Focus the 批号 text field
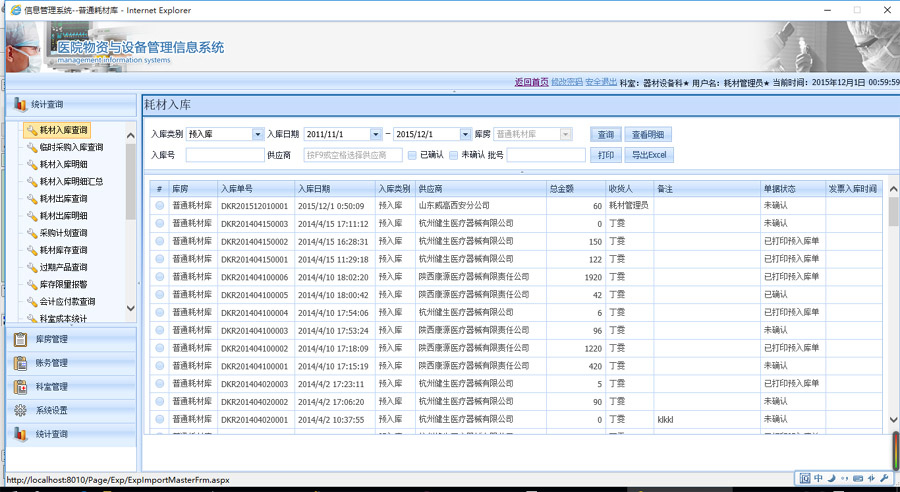900x492 pixels. click(x=546, y=155)
